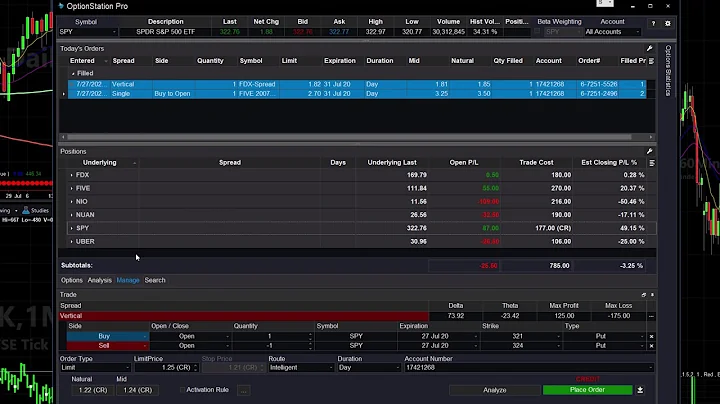Click the Vertical spread type label

pos(71,316)
